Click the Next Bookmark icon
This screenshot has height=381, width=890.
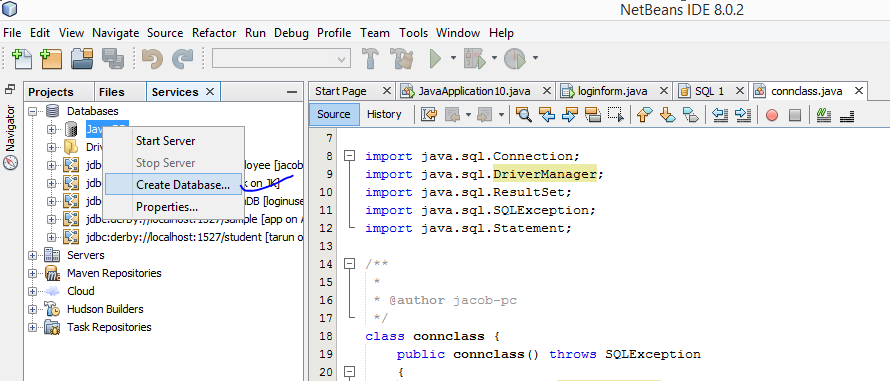click(668, 115)
